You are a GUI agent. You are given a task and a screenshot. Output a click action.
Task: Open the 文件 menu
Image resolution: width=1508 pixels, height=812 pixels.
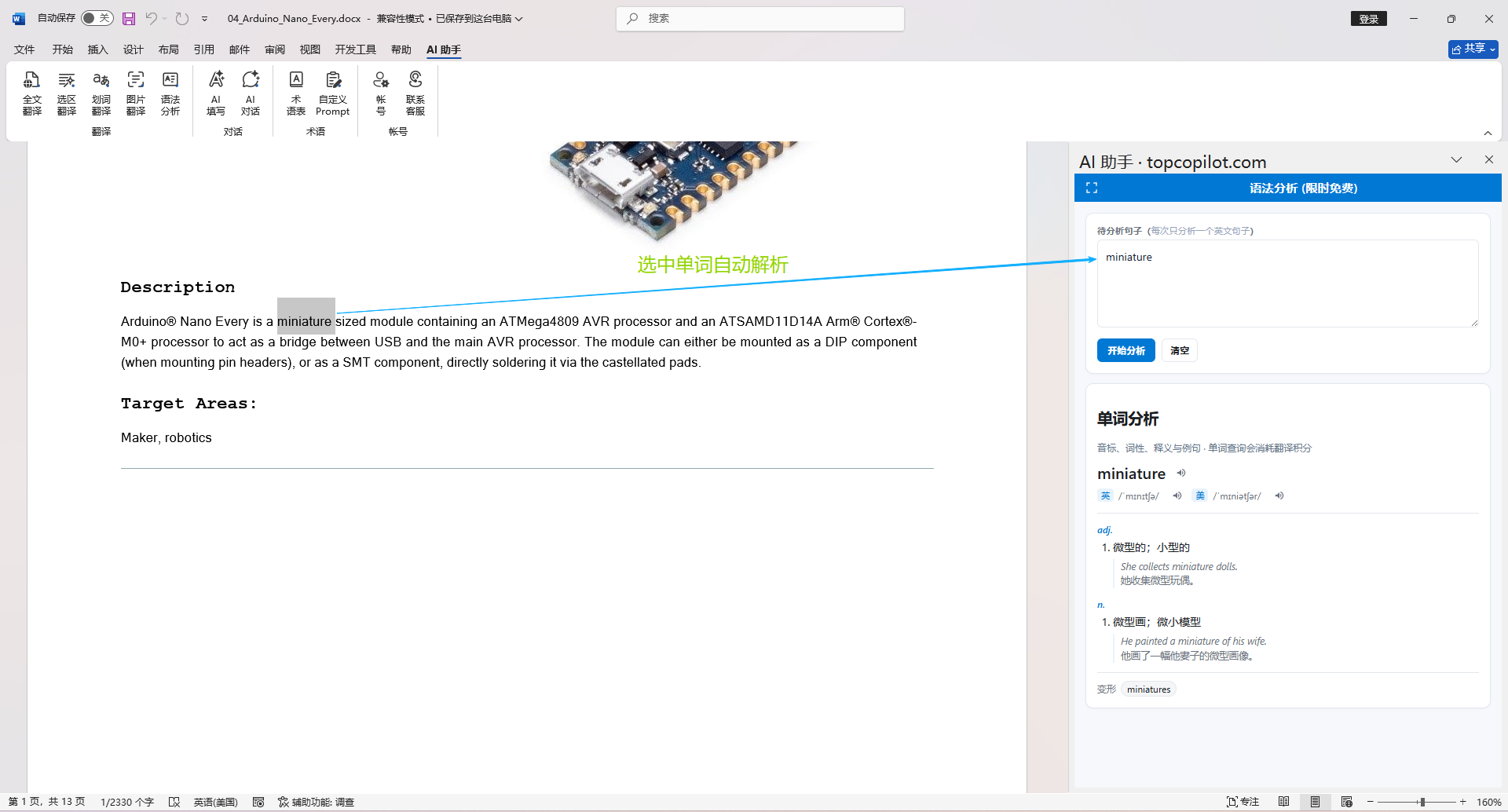point(24,49)
